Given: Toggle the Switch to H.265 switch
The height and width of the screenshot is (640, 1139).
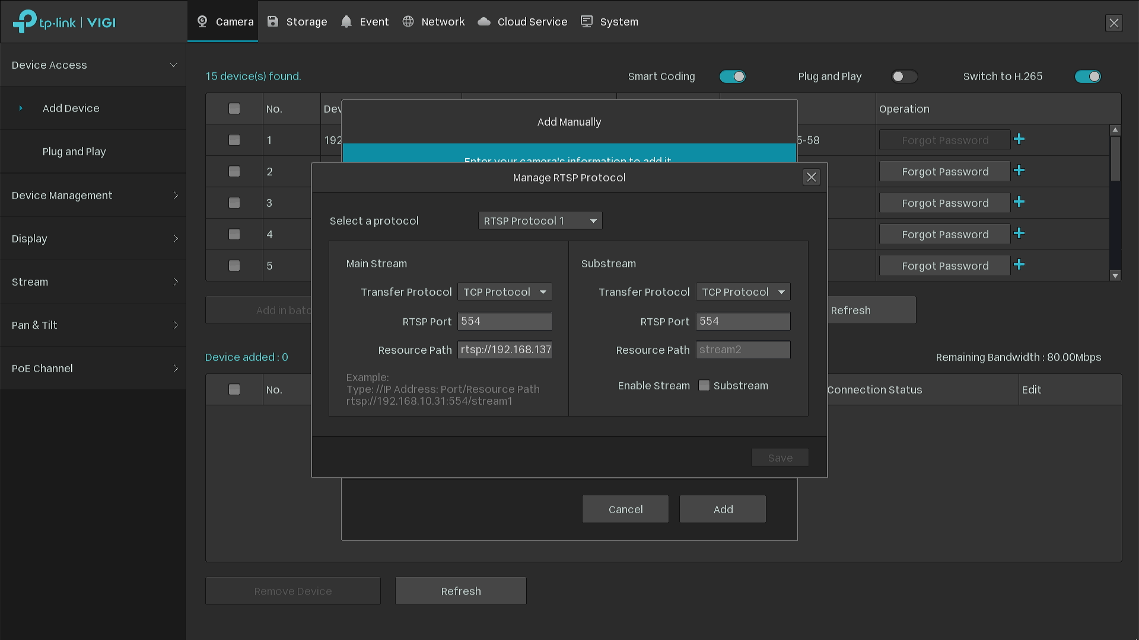Looking at the screenshot, I should [1087, 76].
